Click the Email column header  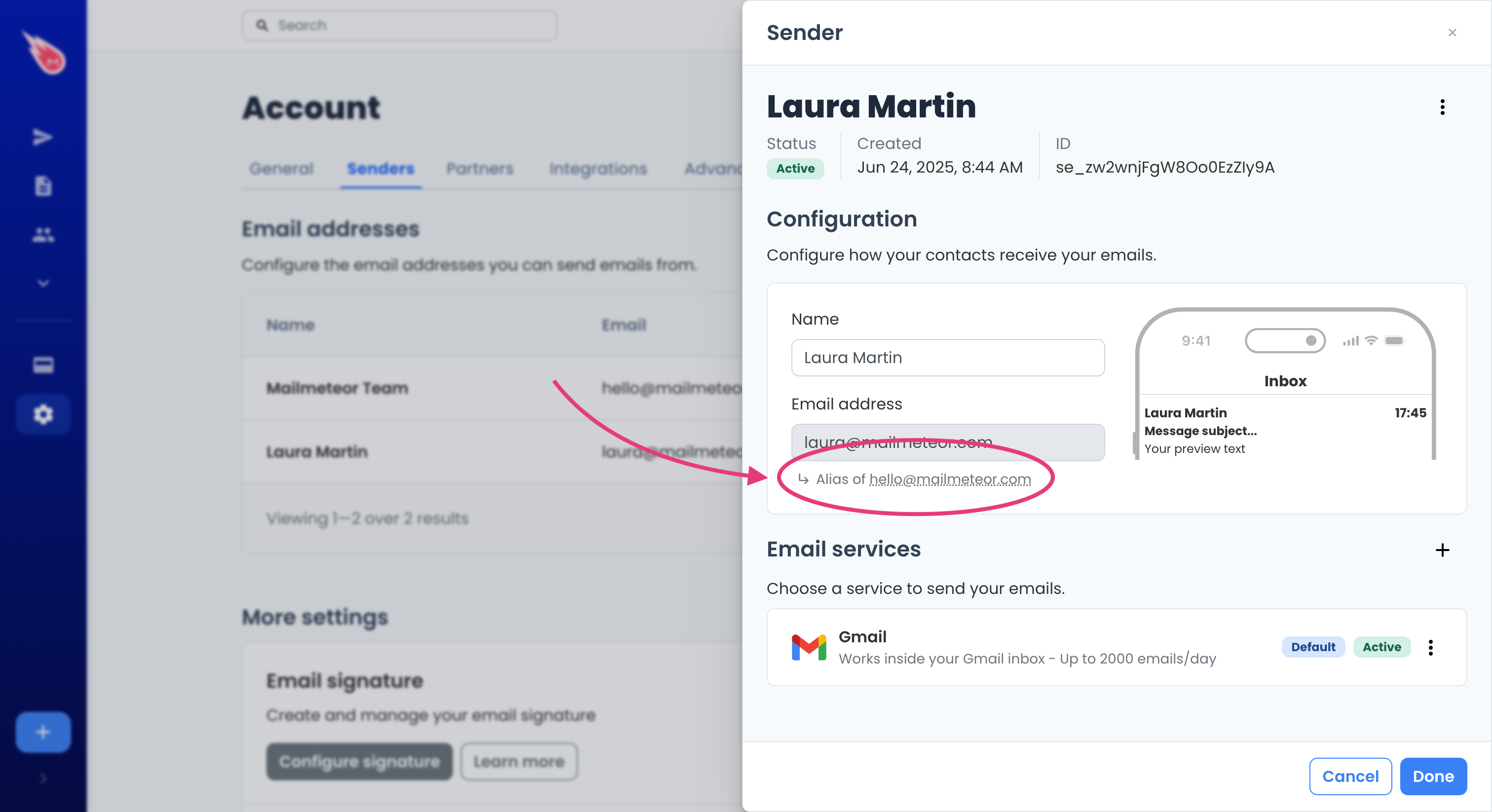coord(624,325)
